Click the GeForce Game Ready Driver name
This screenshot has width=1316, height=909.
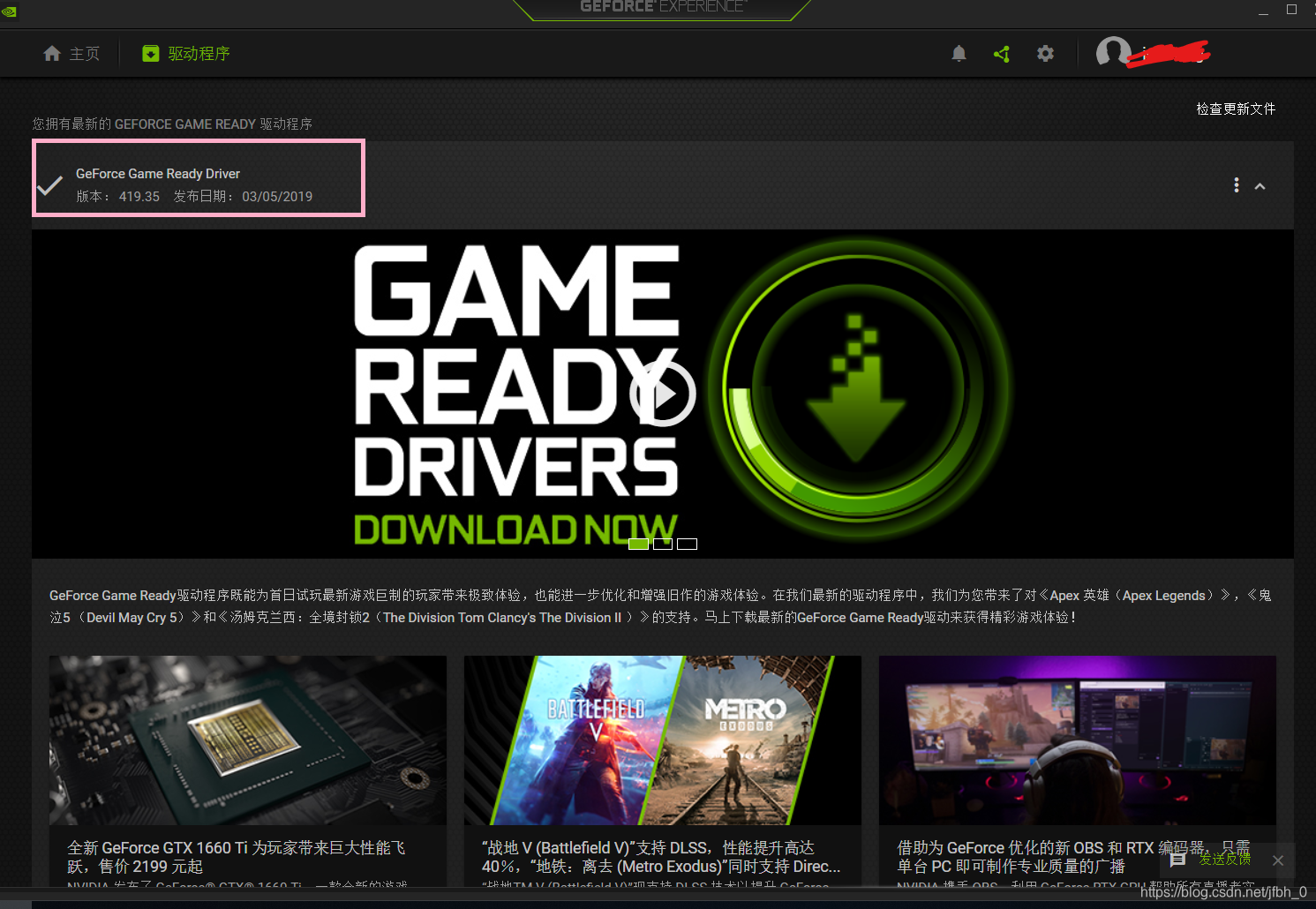(158, 174)
